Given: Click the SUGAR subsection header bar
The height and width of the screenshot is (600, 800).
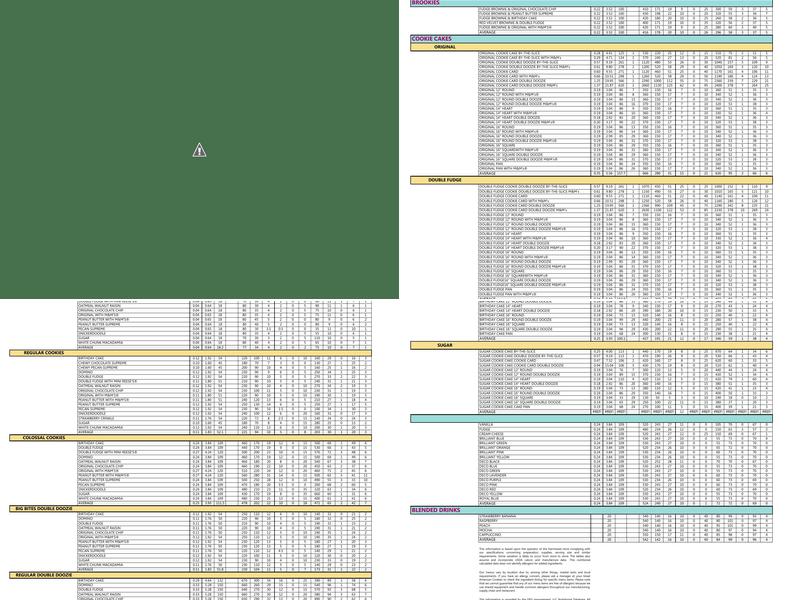Looking at the screenshot, I should point(445,345).
